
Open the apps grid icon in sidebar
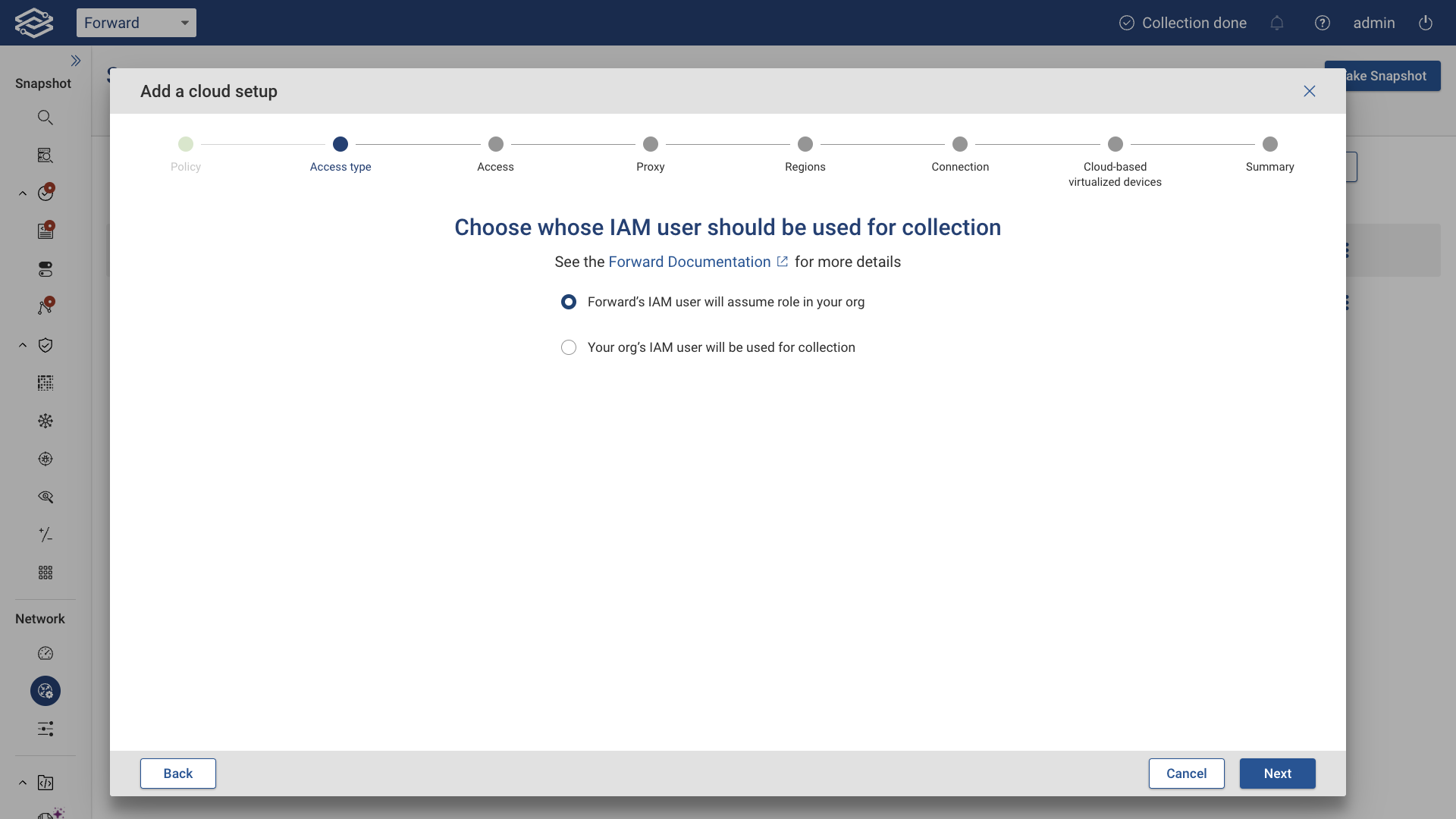(x=45, y=573)
